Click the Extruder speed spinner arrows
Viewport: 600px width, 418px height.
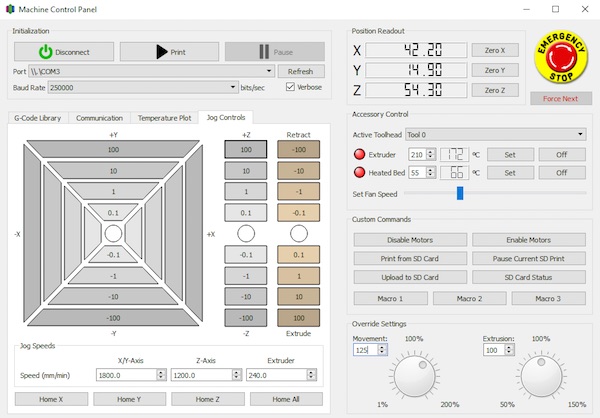pyautogui.click(x=311, y=375)
